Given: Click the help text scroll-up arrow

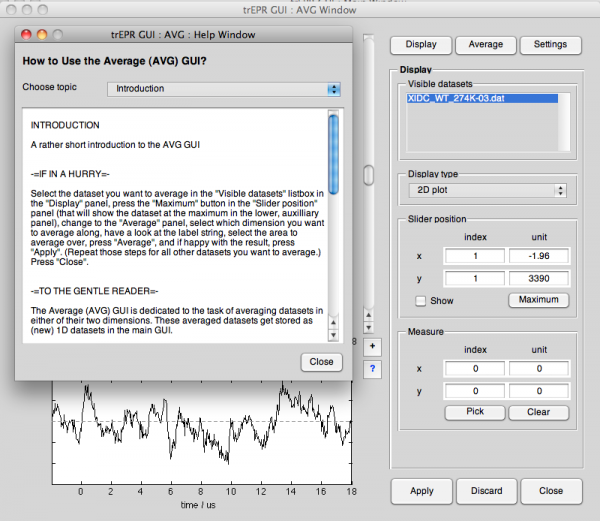Looking at the screenshot, I should (x=334, y=322).
